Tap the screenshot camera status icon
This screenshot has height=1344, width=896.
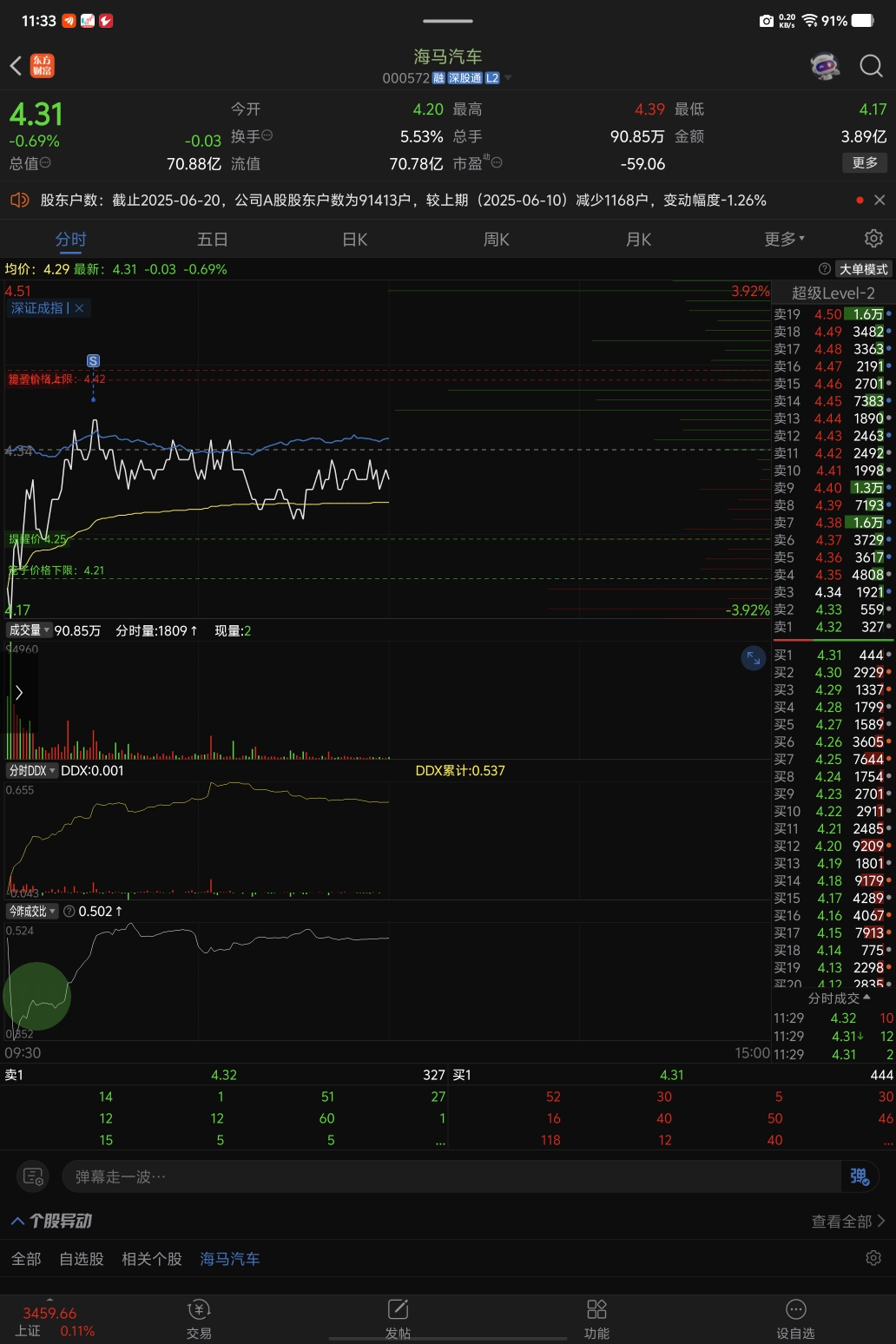766,21
